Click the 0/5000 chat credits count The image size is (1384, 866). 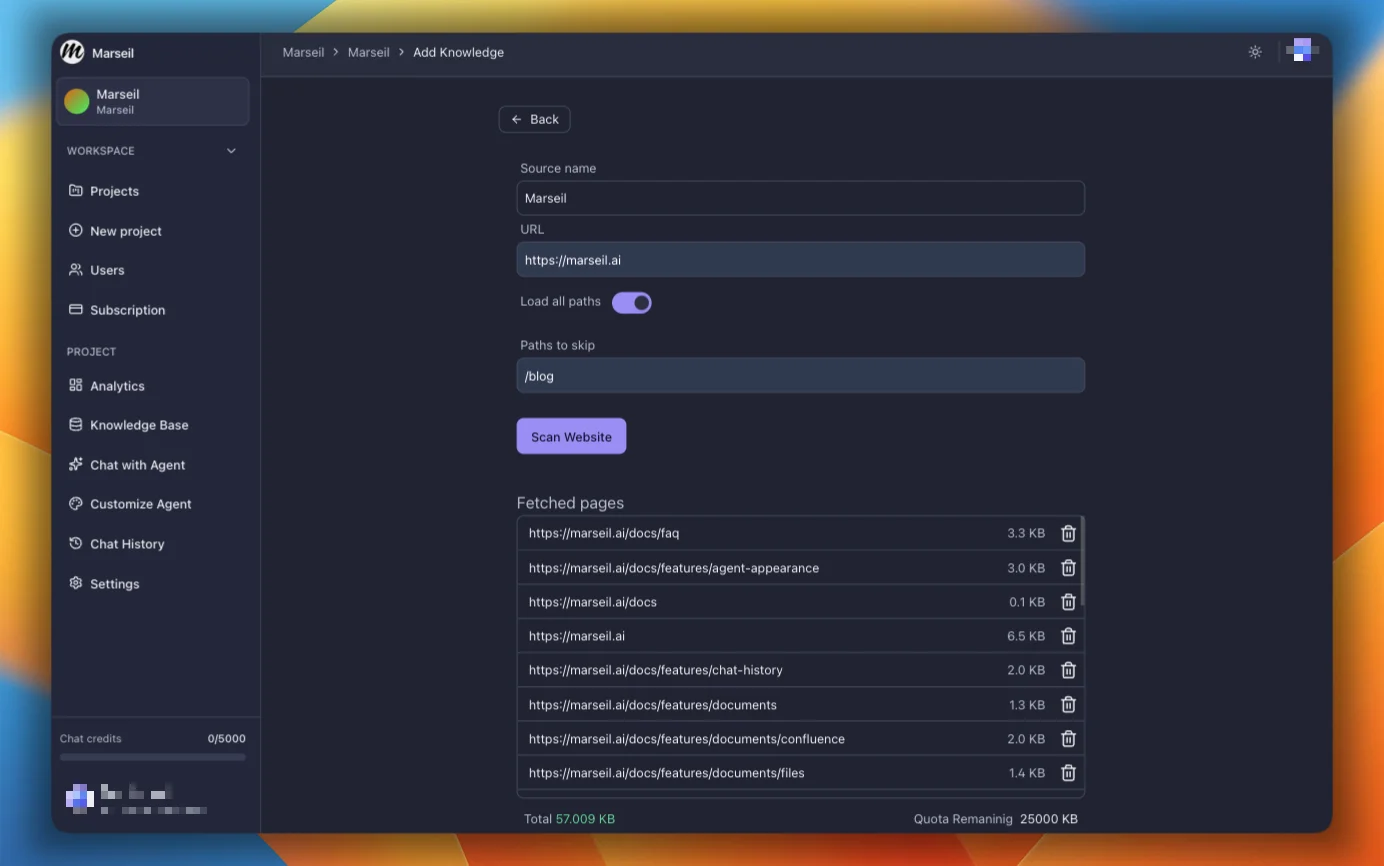click(x=227, y=739)
